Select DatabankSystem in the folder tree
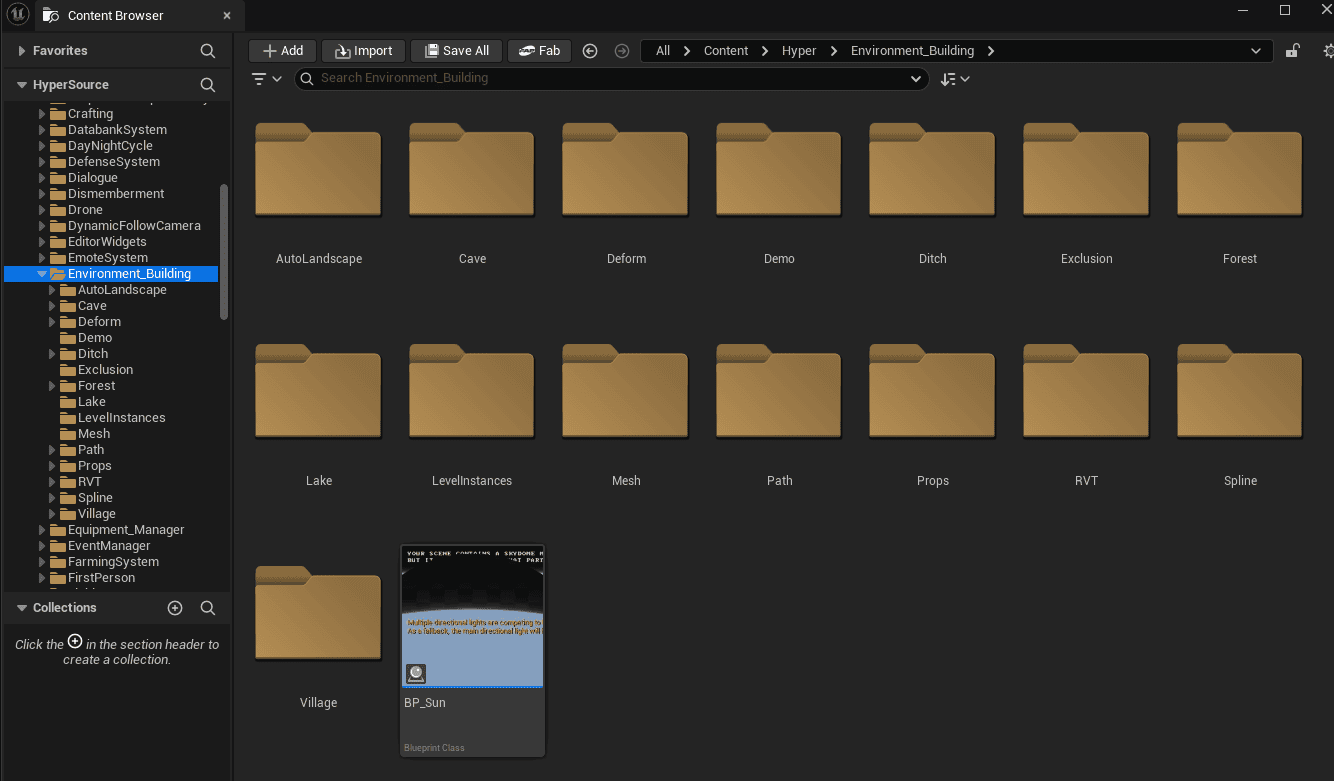The width and height of the screenshot is (1334, 781). coord(117,130)
